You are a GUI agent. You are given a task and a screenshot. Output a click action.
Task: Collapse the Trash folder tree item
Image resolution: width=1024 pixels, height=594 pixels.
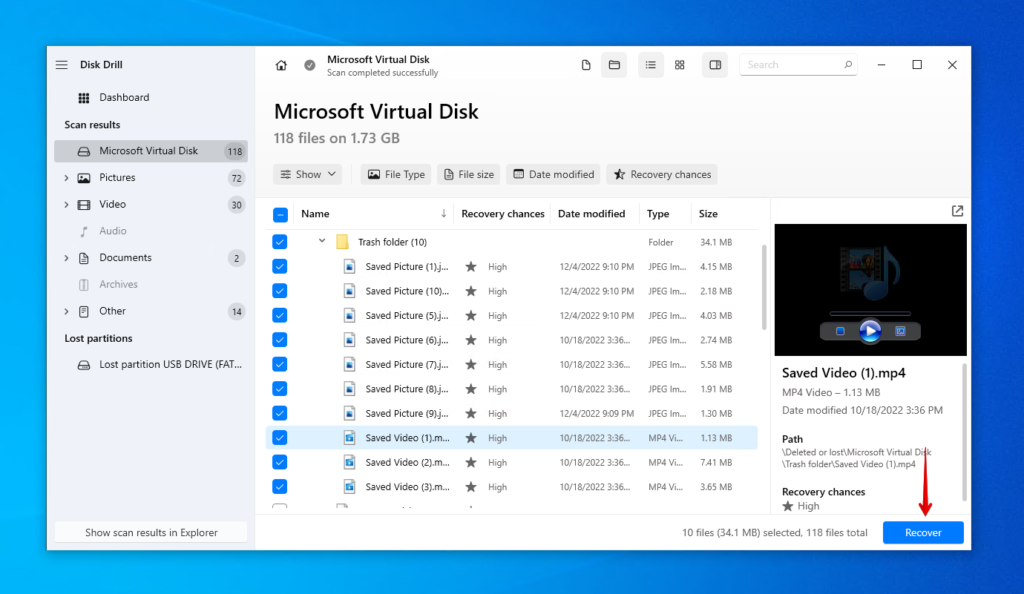pyautogui.click(x=321, y=241)
